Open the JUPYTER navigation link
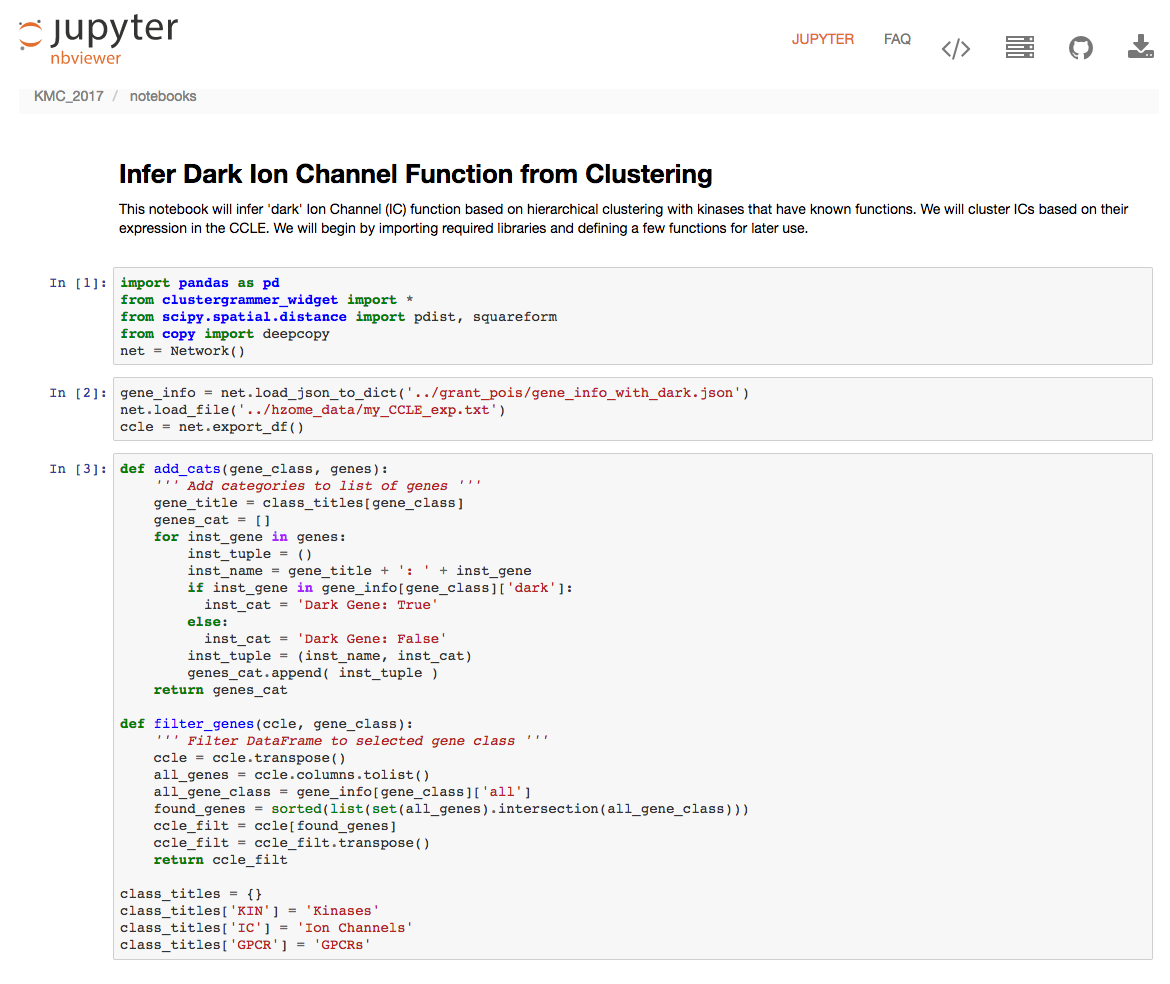 822,40
